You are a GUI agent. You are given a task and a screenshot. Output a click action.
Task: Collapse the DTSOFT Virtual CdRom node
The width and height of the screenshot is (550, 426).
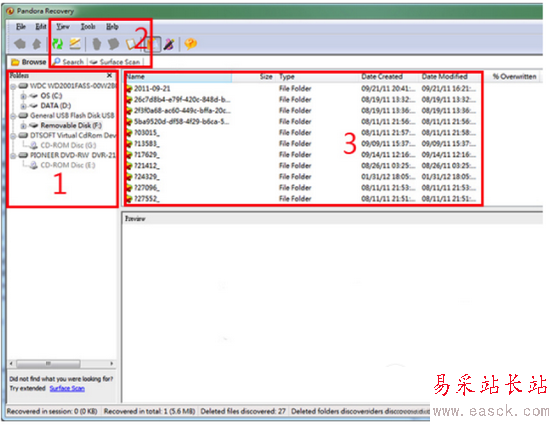[x=13, y=135]
